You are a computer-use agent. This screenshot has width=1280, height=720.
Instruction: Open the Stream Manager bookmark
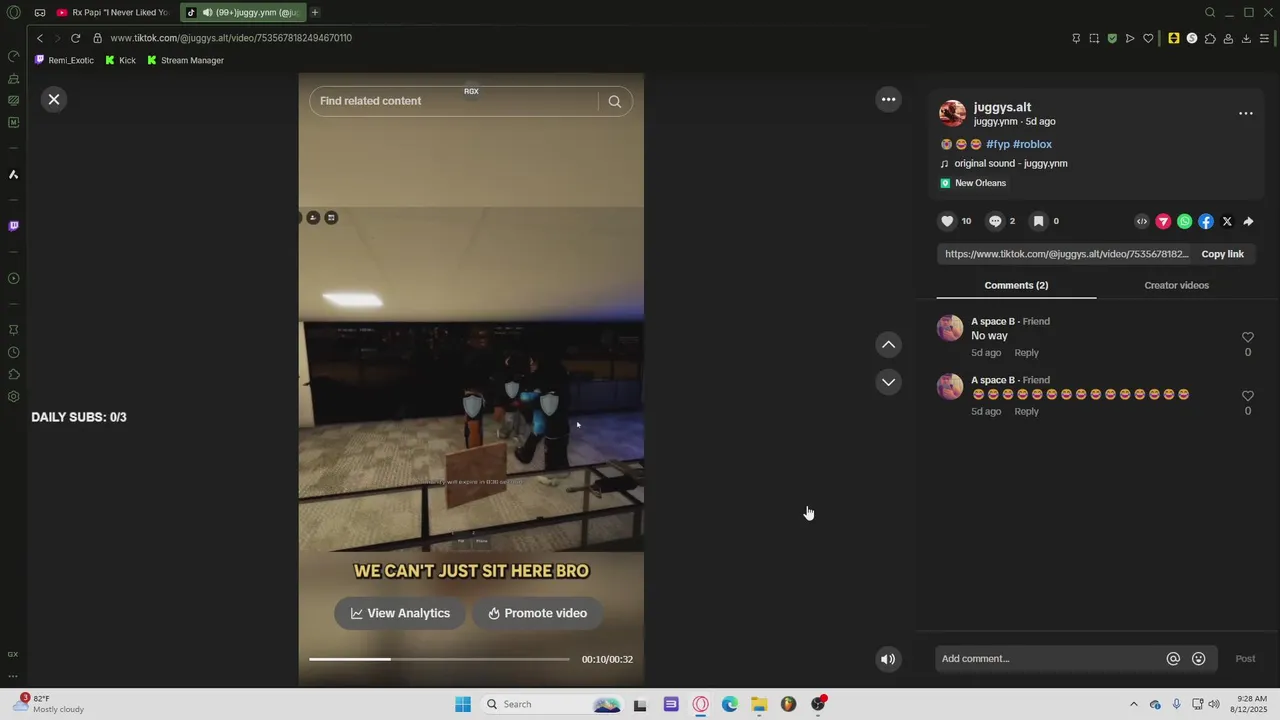185,60
